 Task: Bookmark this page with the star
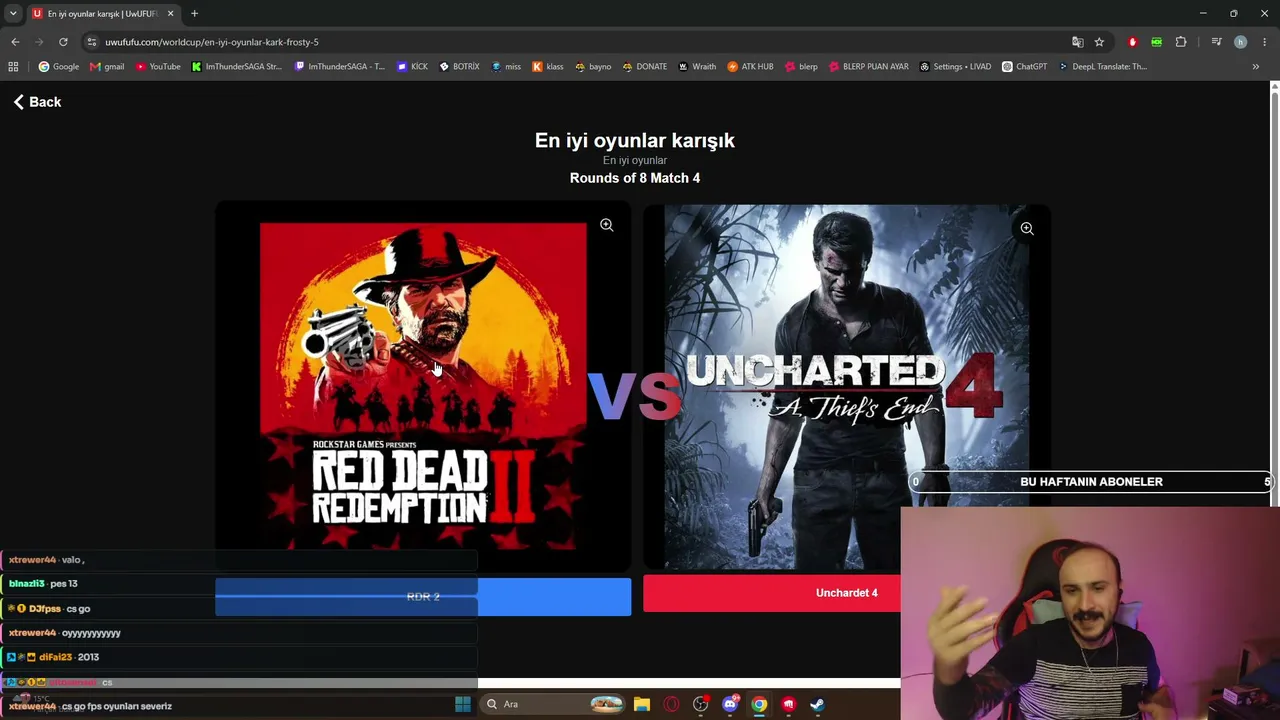1099,42
